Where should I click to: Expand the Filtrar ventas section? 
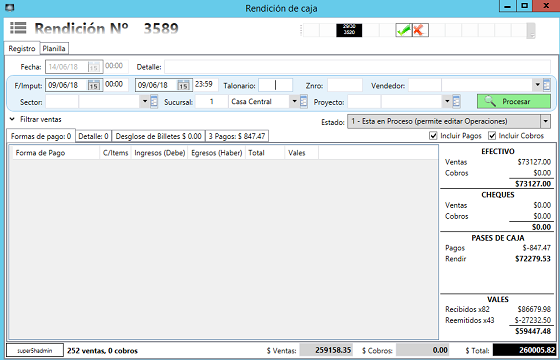[x=12, y=119]
